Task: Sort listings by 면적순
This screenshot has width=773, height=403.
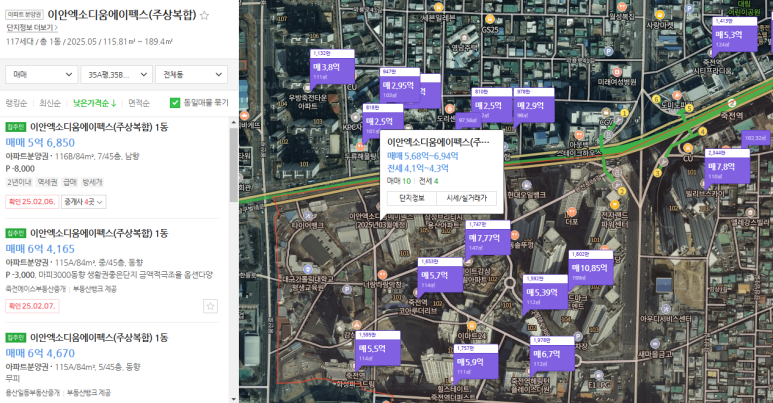Action: (x=139, y=103)
